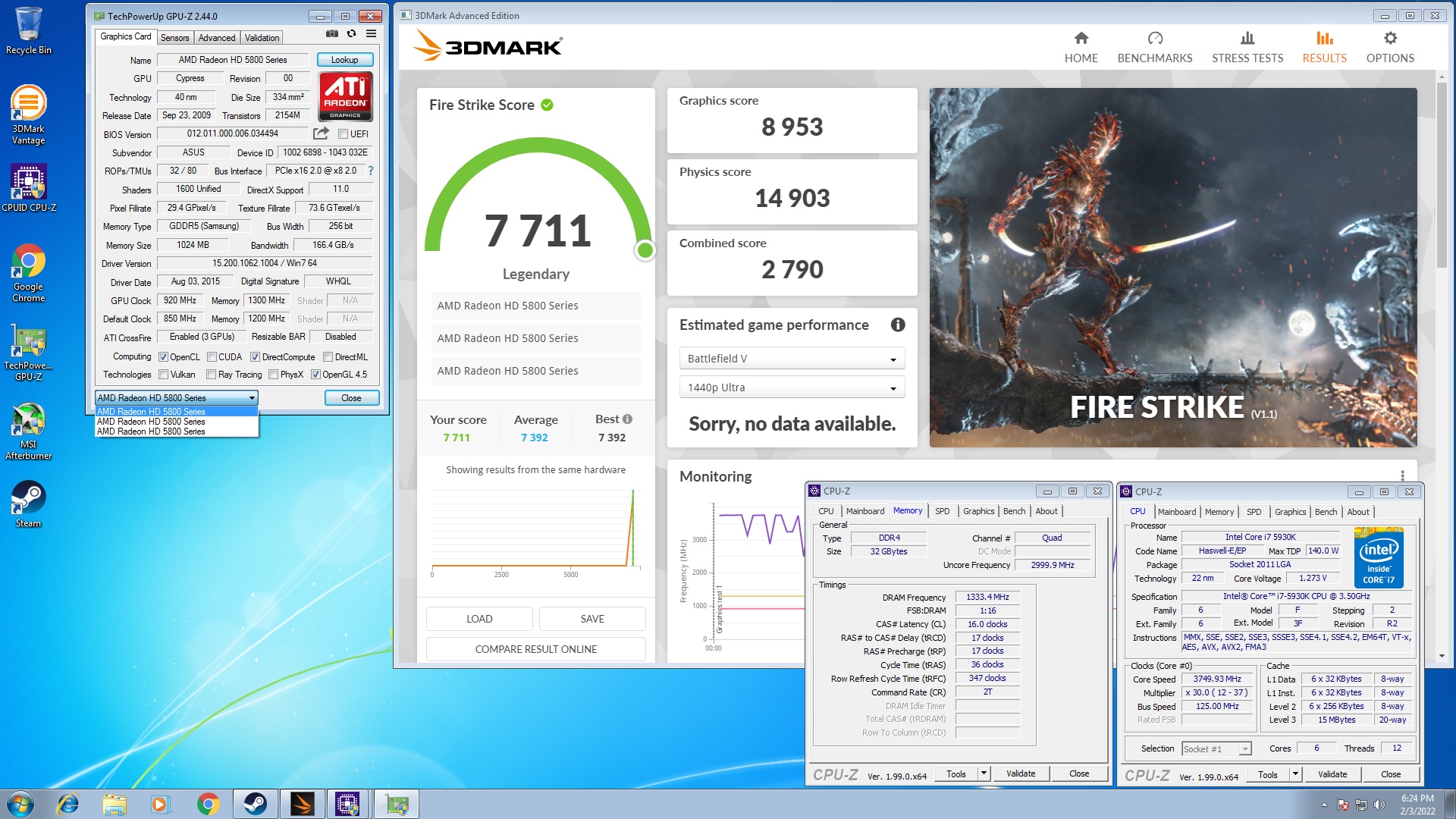Open the Monitoring kebab menu

(1402, 475)
